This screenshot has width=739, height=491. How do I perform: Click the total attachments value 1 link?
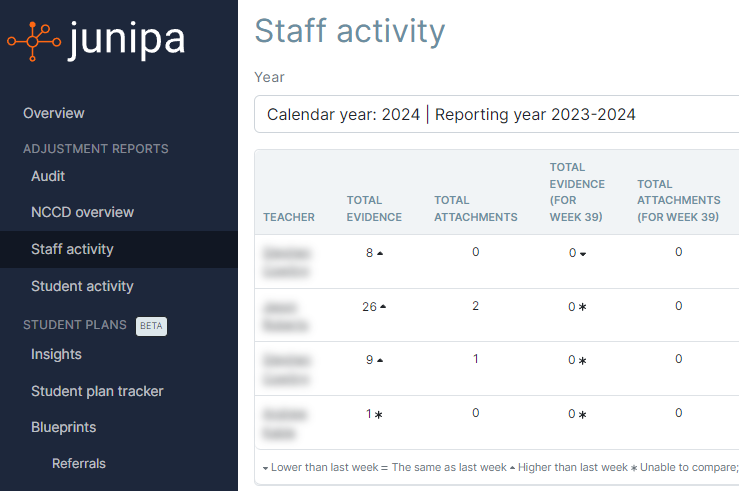click(x=475, y=358)
